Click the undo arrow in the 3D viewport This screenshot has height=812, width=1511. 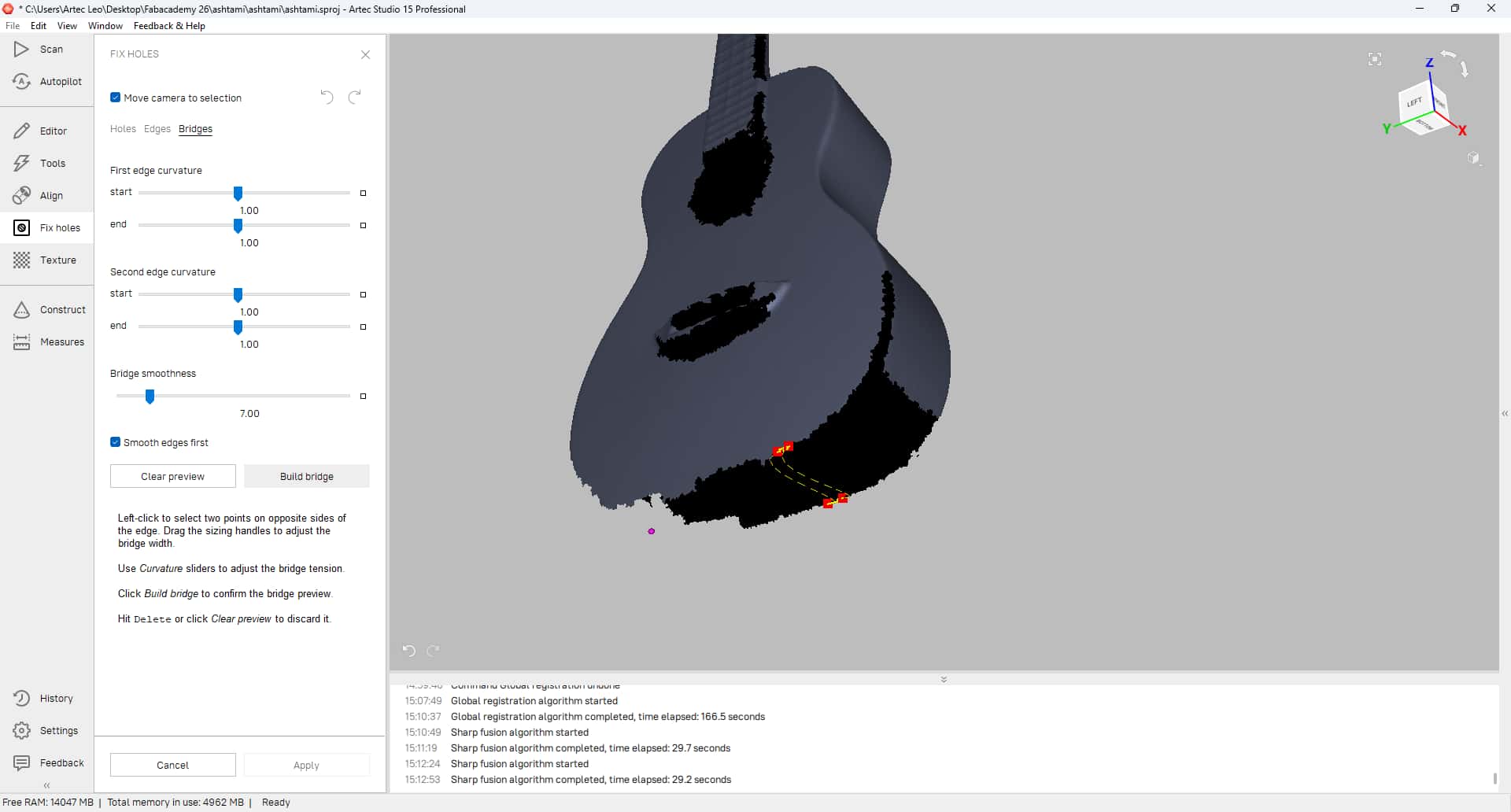(408, 650)
